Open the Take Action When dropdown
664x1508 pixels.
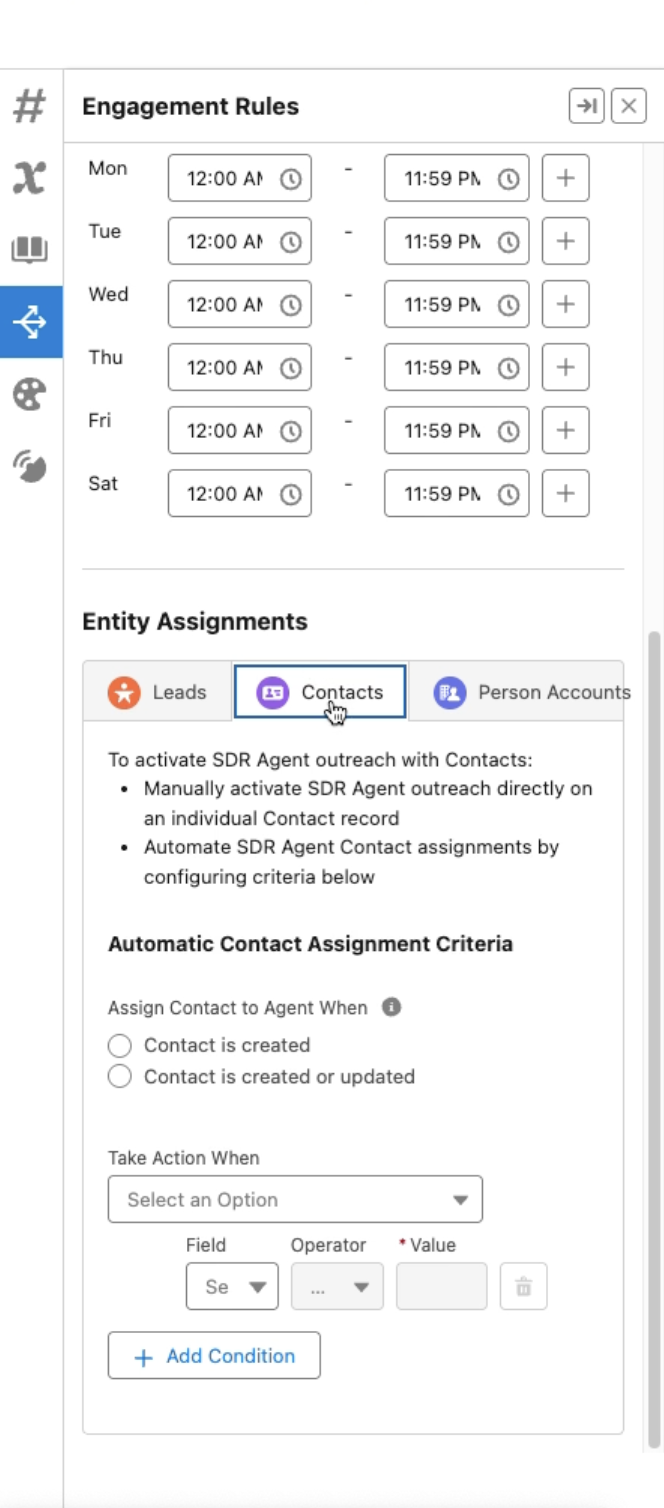pos(295,1199)
